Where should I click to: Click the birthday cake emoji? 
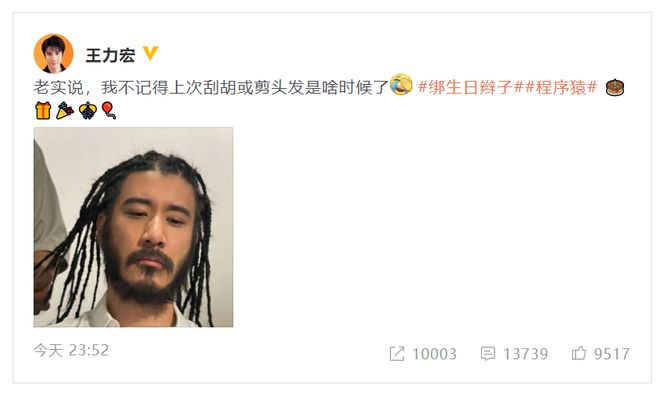click(615, 88)
